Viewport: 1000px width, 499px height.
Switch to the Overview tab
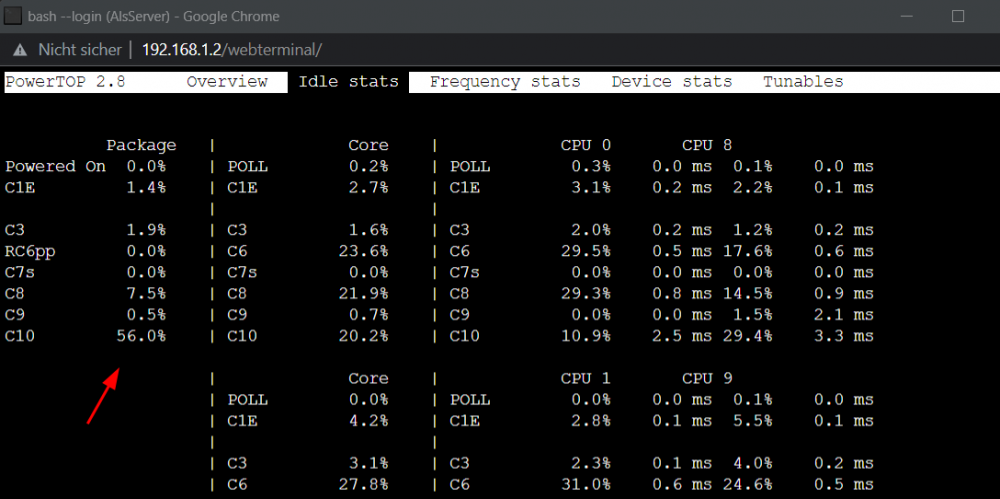point(227,82)
